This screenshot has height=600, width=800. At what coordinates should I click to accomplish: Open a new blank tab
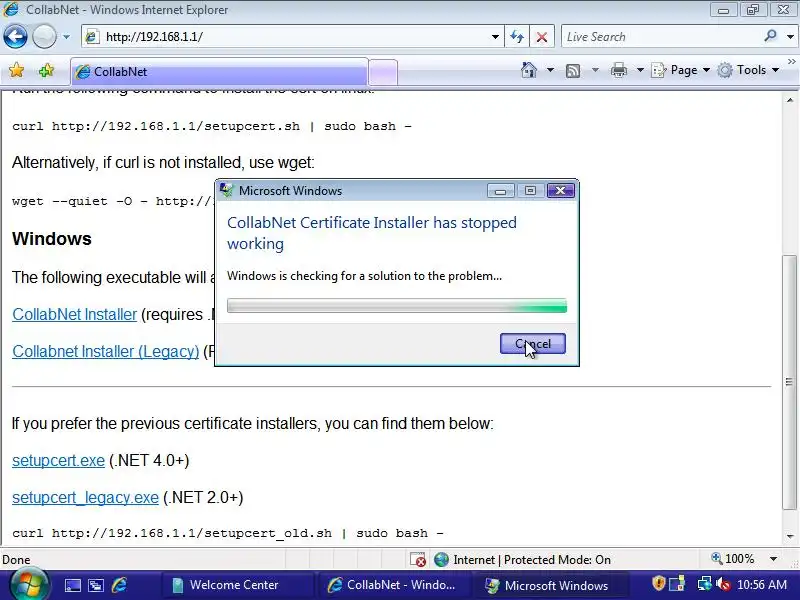(x=383, y=72)
